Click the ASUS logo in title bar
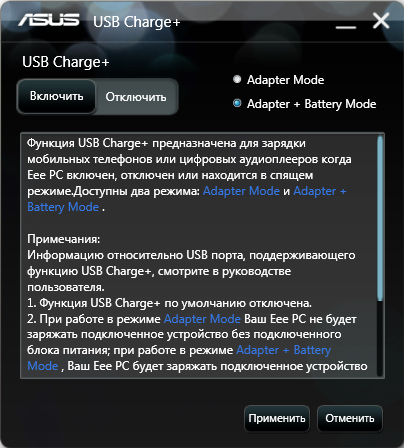Image resolution: width=404 pixels, height=448 pixels. coord(49,20)
